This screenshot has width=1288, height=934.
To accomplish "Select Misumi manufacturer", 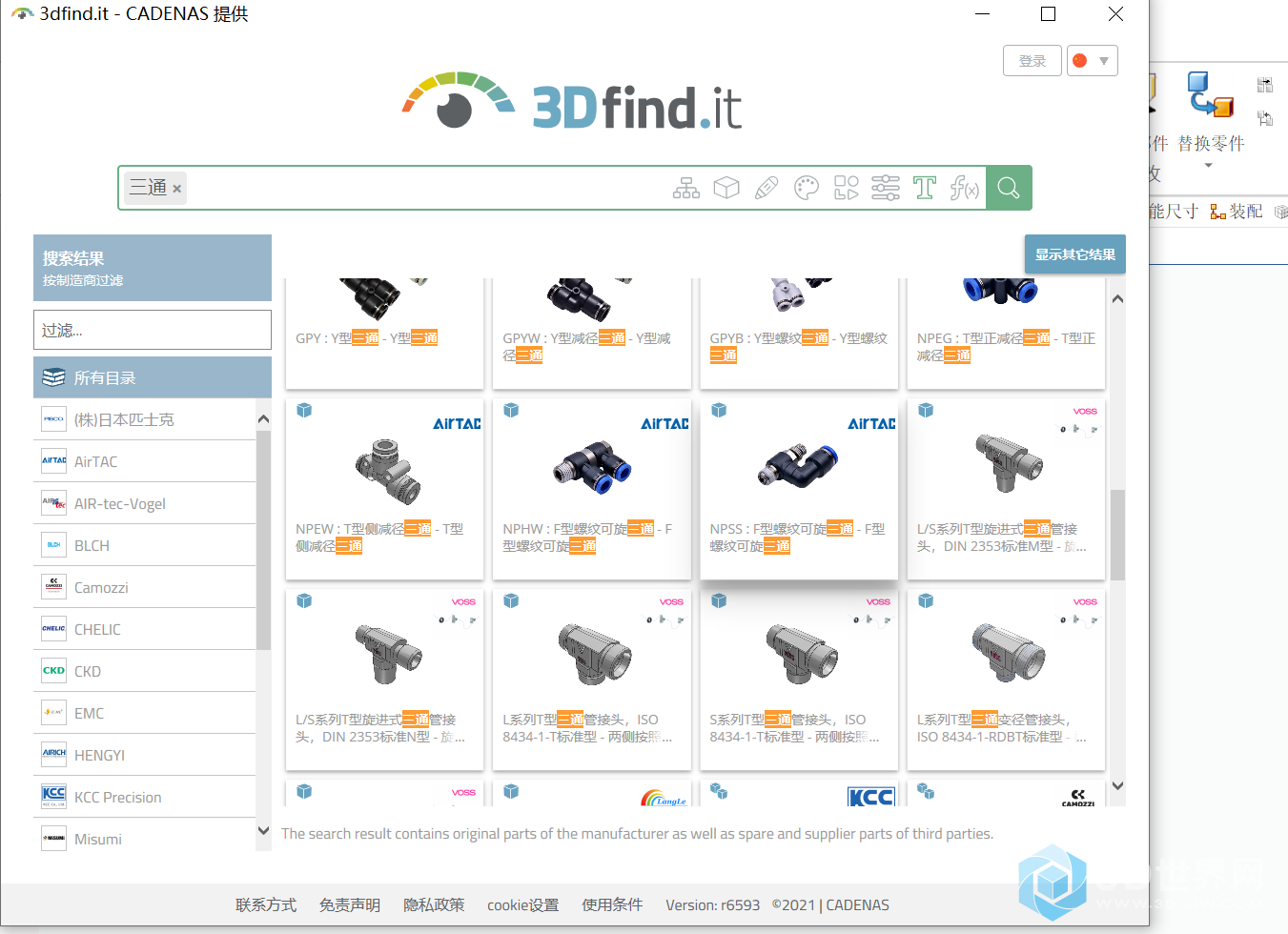I will pyautogui.click(x=145, y=838).
